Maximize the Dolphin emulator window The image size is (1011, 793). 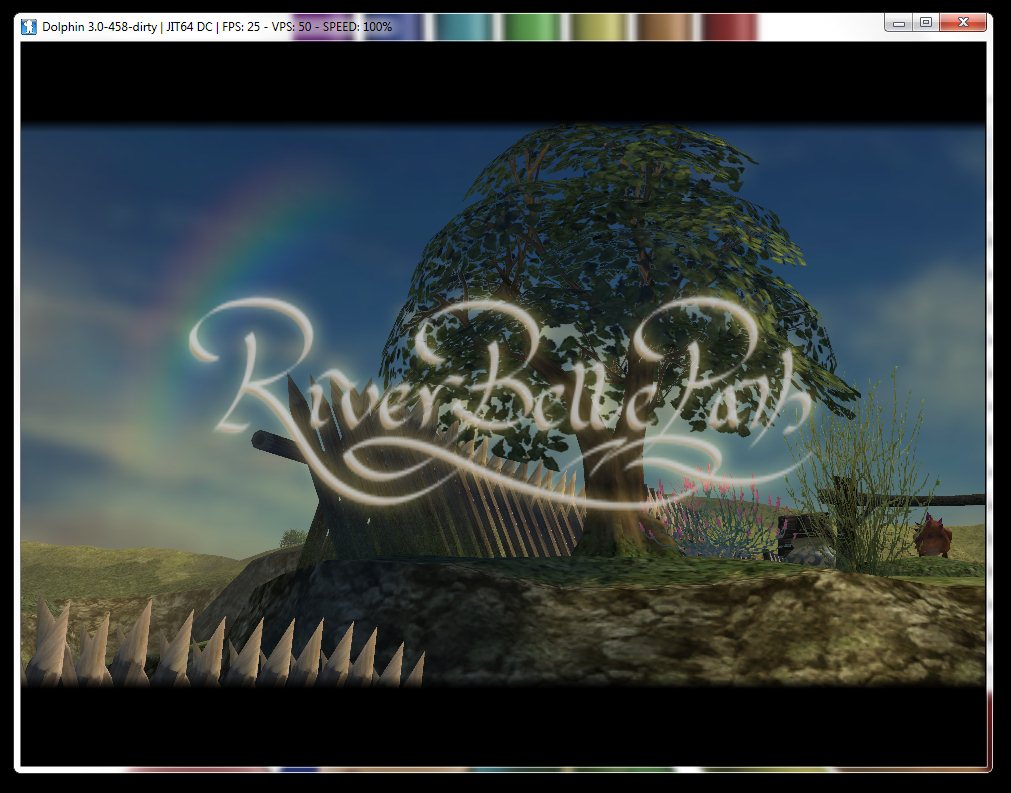(x=925, y=22)
